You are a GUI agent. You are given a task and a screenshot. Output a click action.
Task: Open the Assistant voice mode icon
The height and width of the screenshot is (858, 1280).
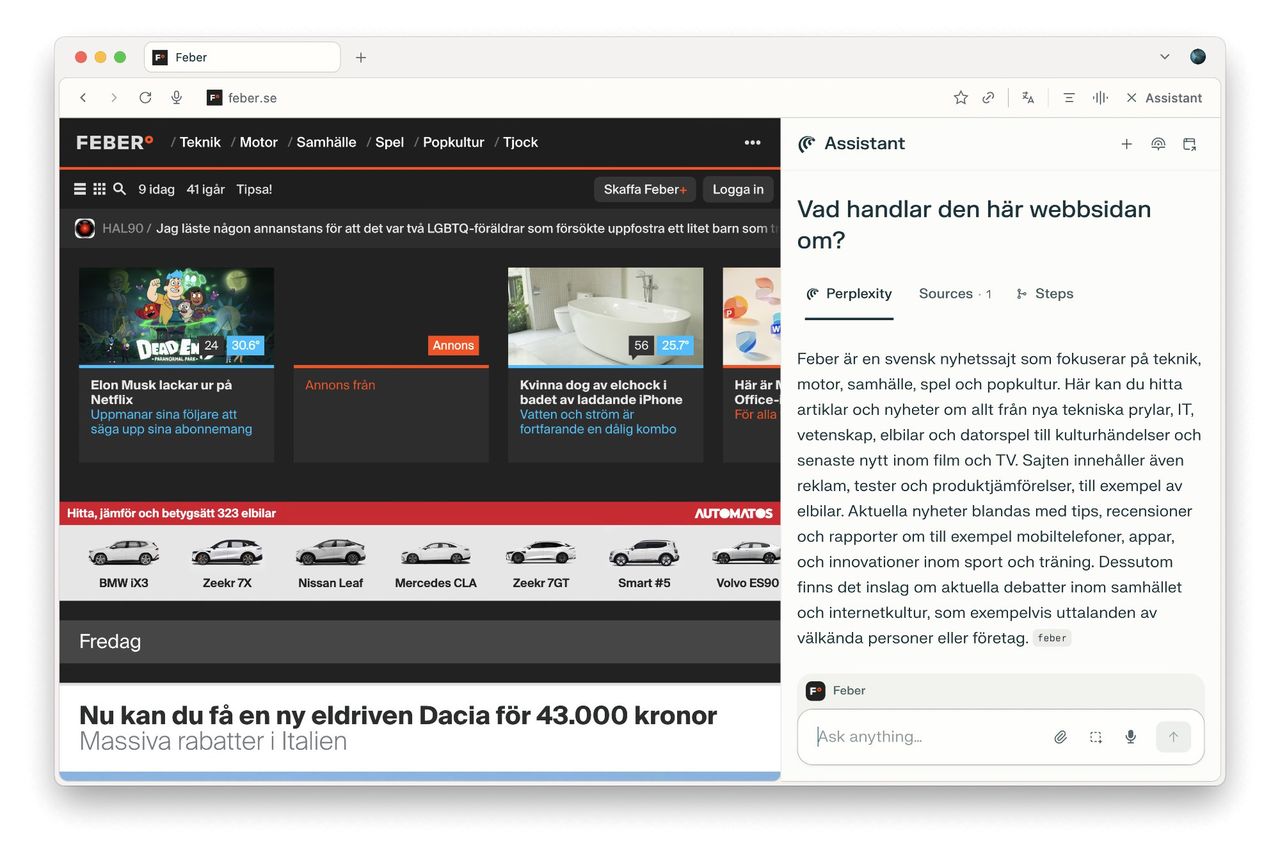tap(1158, 144)
